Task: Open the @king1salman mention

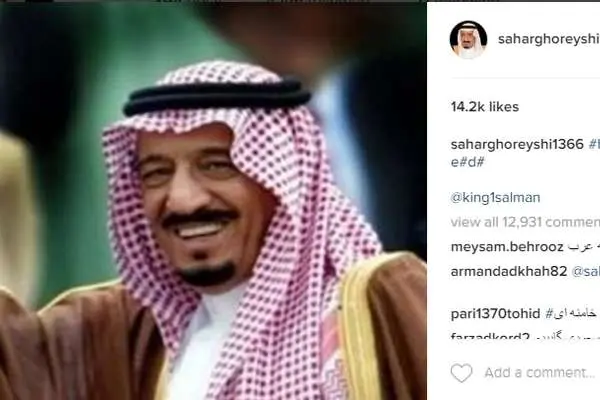Action: coord(496,198)
